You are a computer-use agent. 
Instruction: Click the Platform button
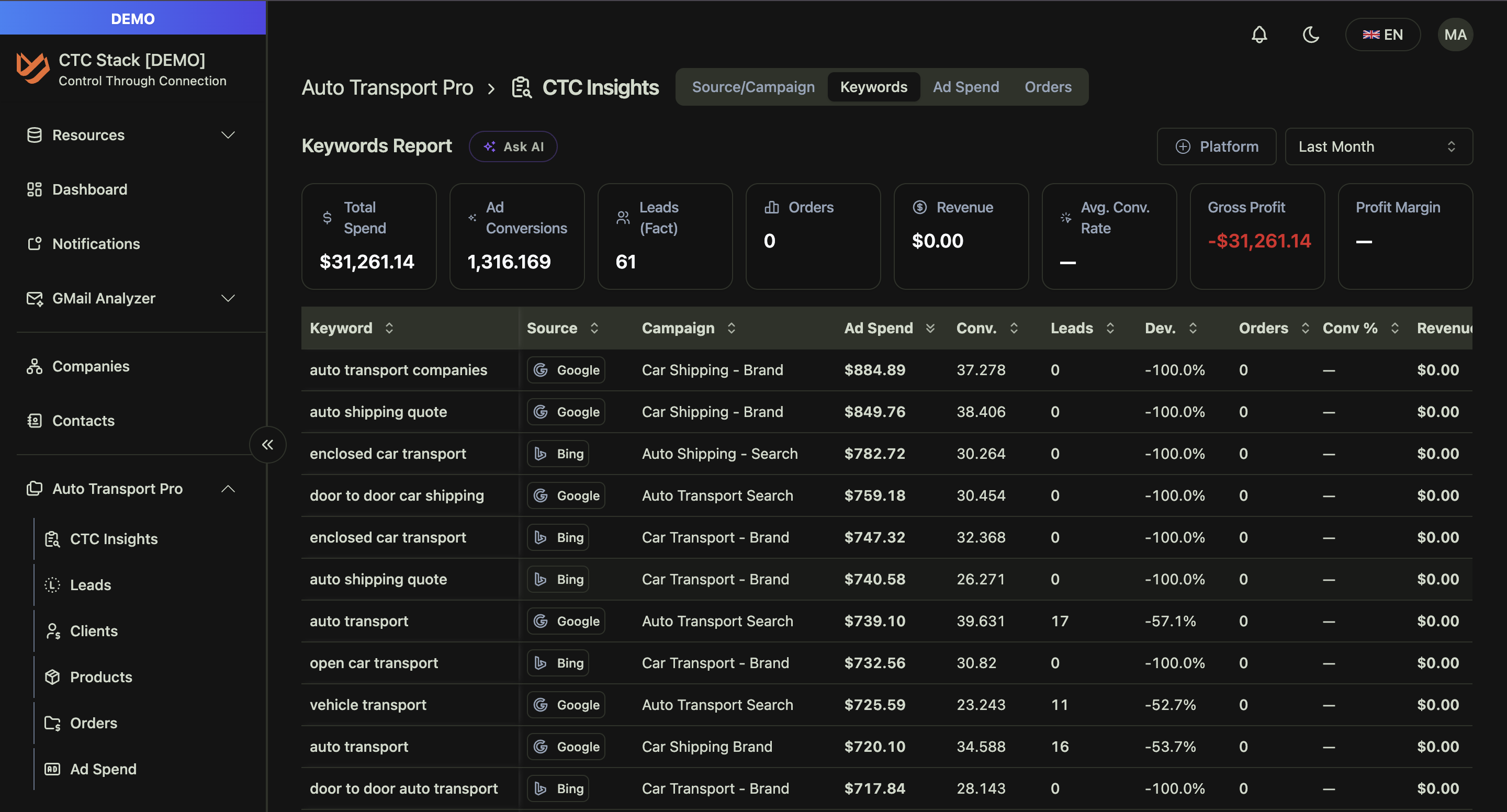coord(1216,146)
